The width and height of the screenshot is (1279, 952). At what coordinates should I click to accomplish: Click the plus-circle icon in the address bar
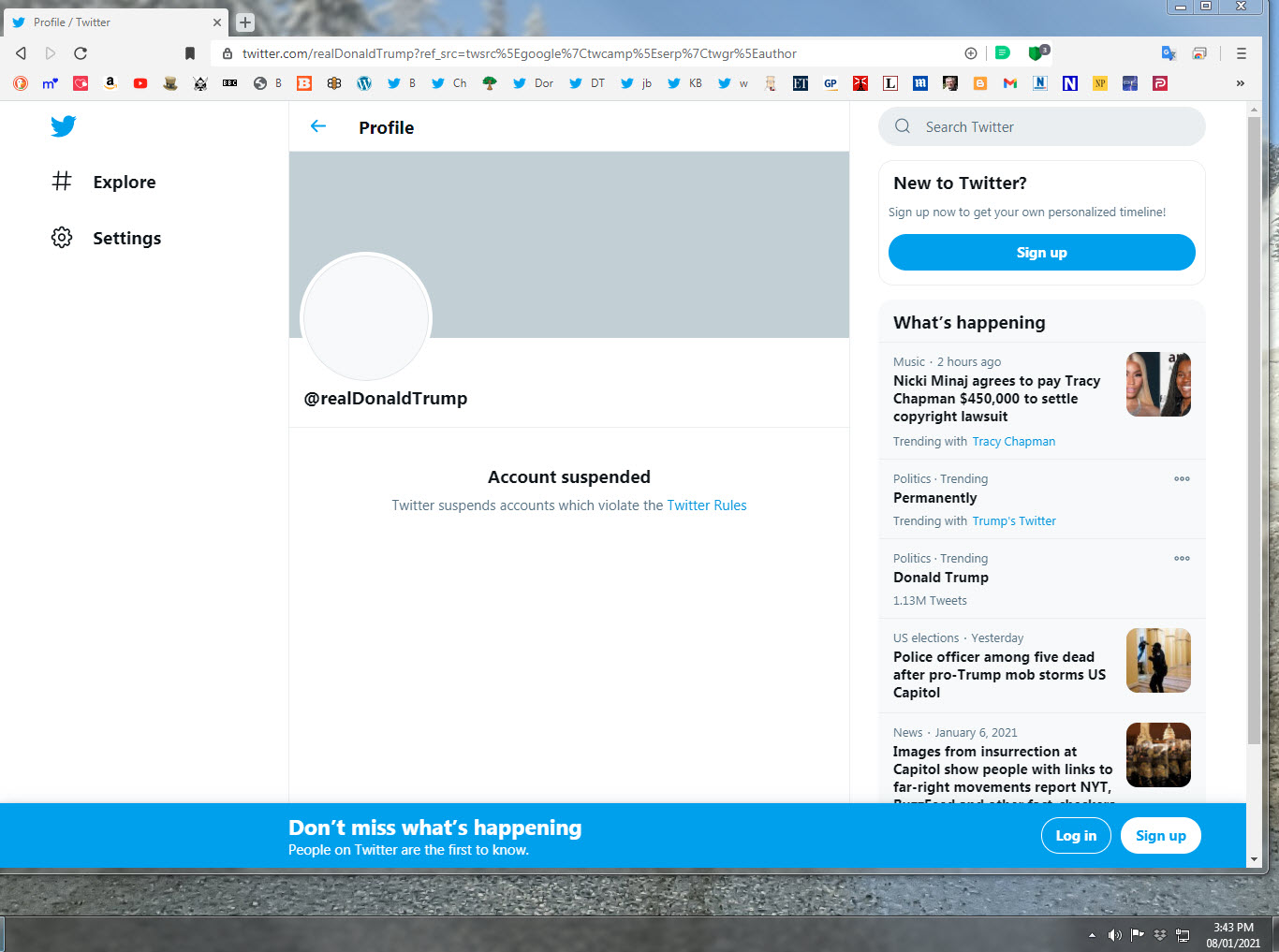(971, 53)
